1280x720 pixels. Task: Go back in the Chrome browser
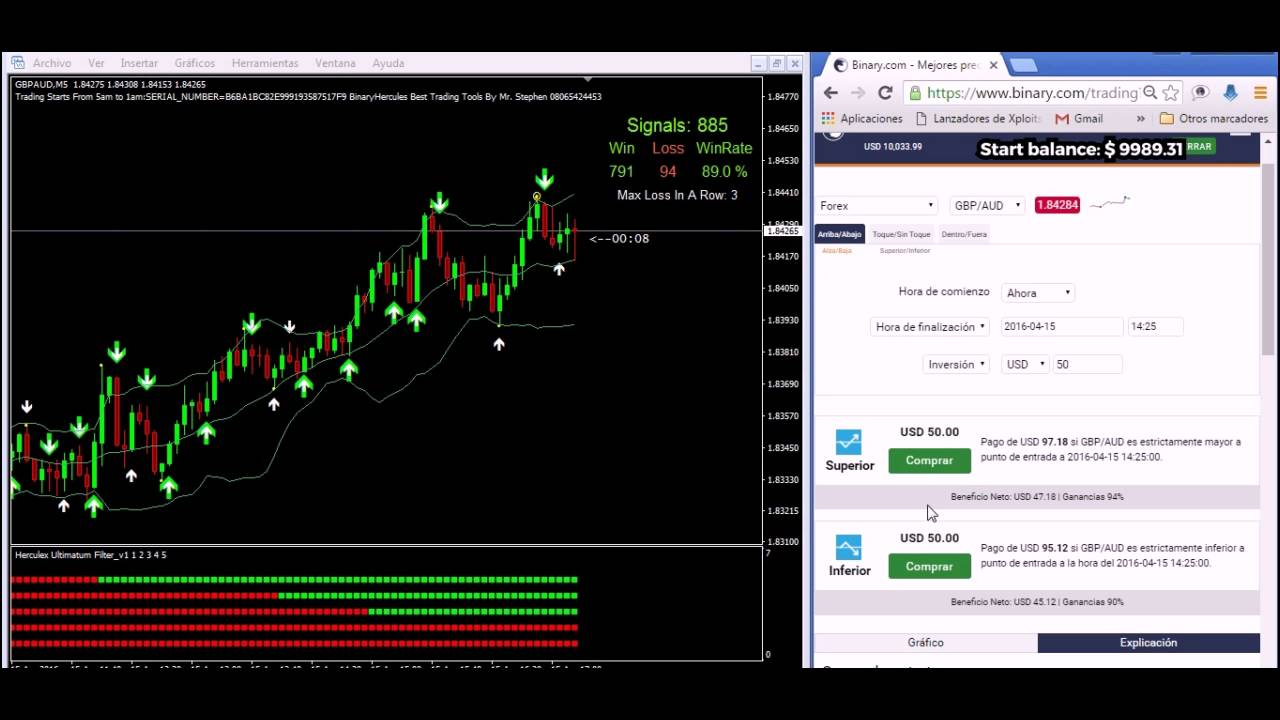pyautogui.click(x=831, y=93)
